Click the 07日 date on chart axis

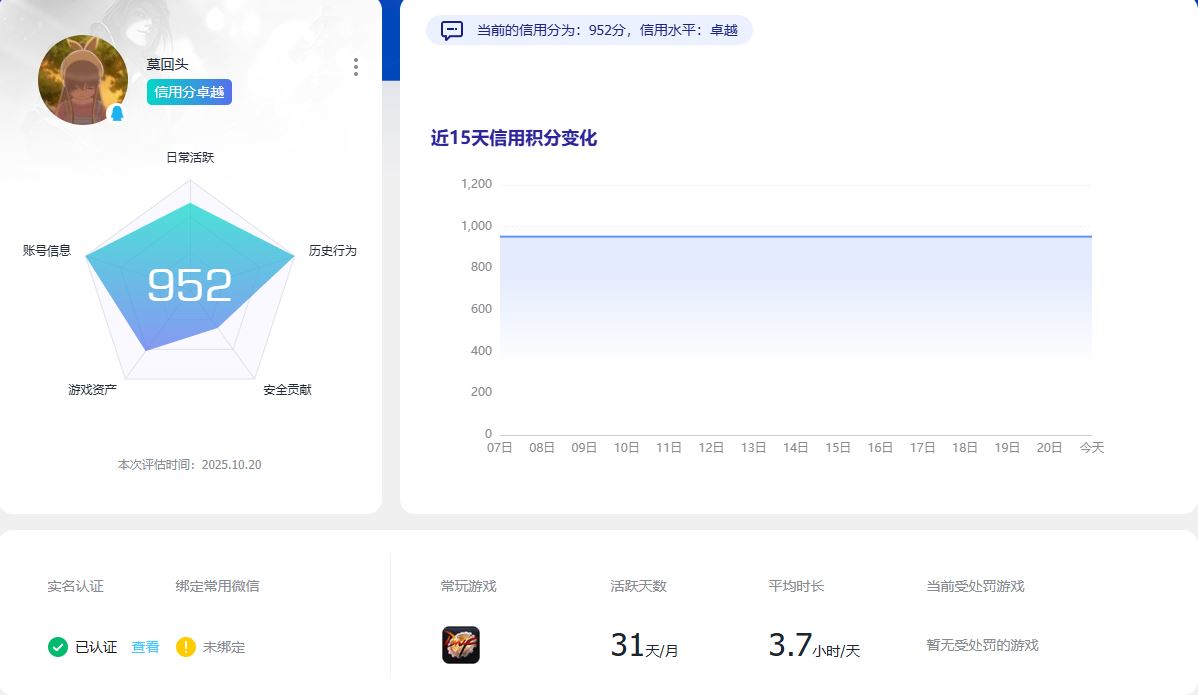point(500,448)
